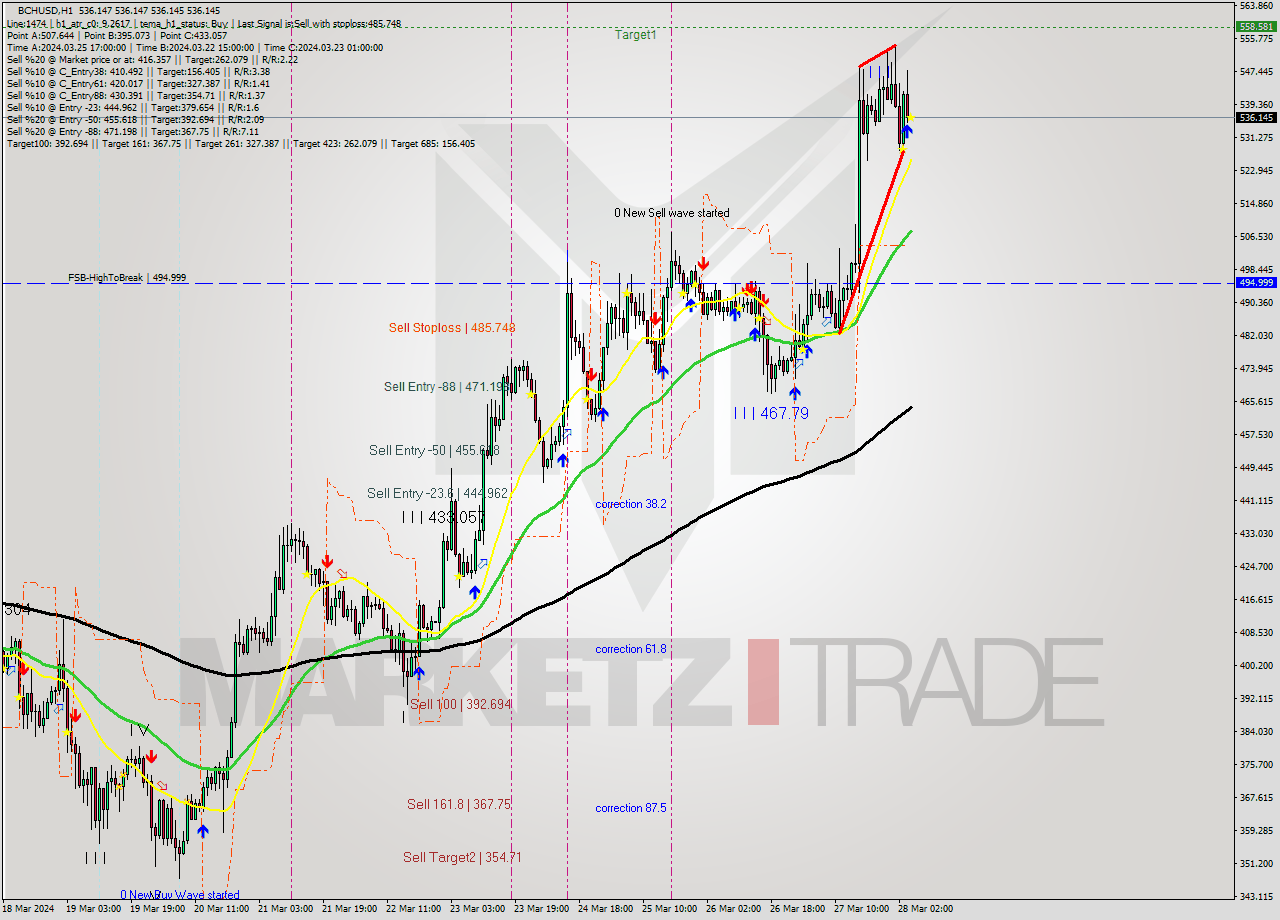The height and width of the screenshot is (920, 1280).
Task: Select the '0 New Buy Wave started' label
Action: click(180, 895)
